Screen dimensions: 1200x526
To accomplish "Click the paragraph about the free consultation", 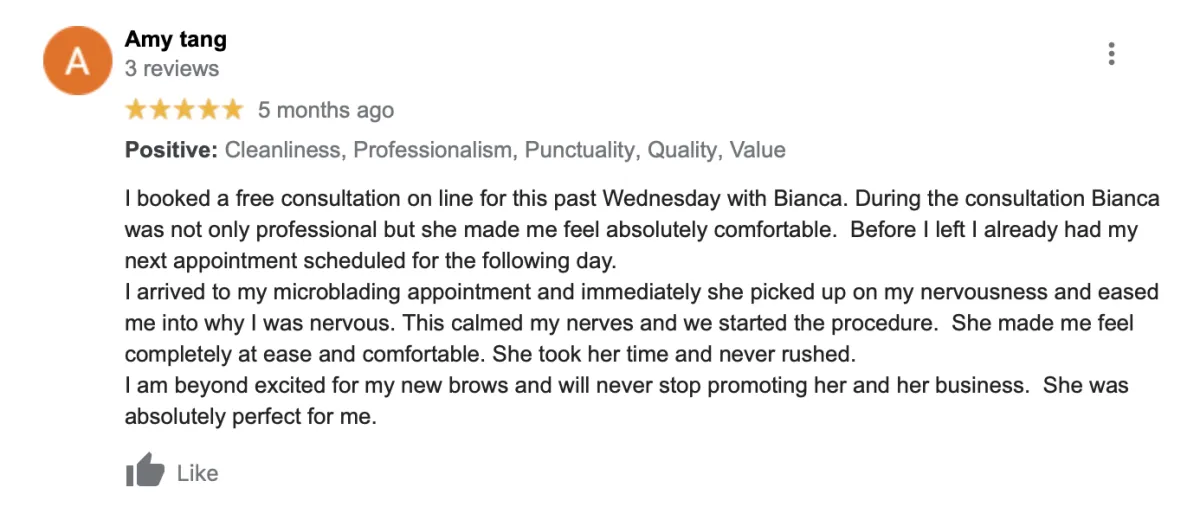I will [x=640, y=230].
